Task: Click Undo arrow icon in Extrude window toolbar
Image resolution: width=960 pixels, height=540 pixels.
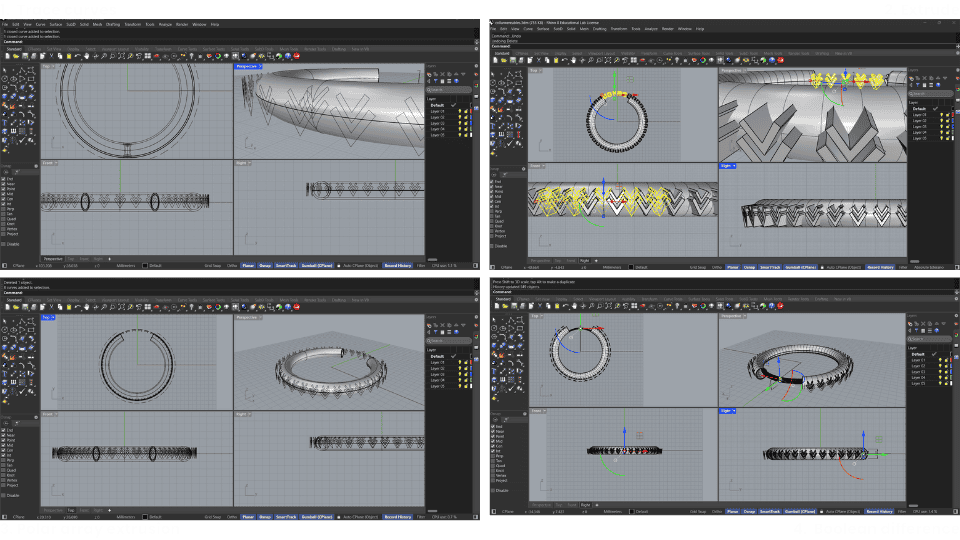Action: 563,61
